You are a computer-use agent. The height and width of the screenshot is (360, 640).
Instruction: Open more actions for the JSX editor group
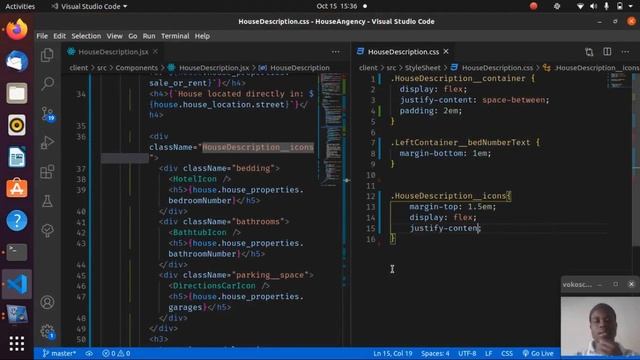336,52
